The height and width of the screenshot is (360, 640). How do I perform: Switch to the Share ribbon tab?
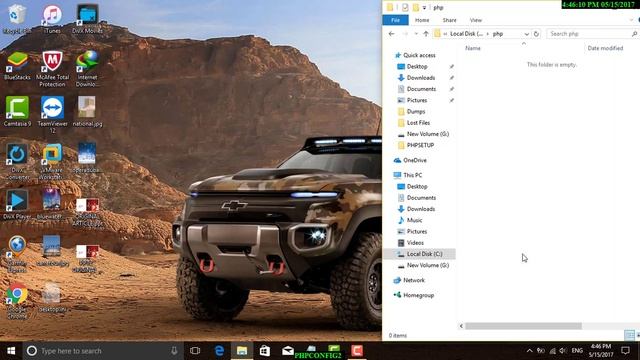point(449,20)
